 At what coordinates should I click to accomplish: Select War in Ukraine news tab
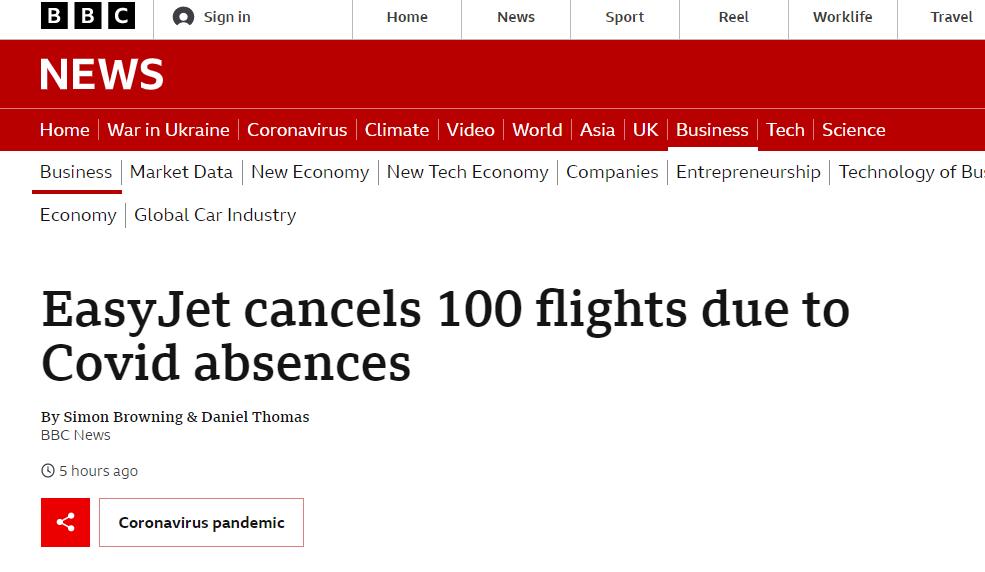[x=168, y=130]
